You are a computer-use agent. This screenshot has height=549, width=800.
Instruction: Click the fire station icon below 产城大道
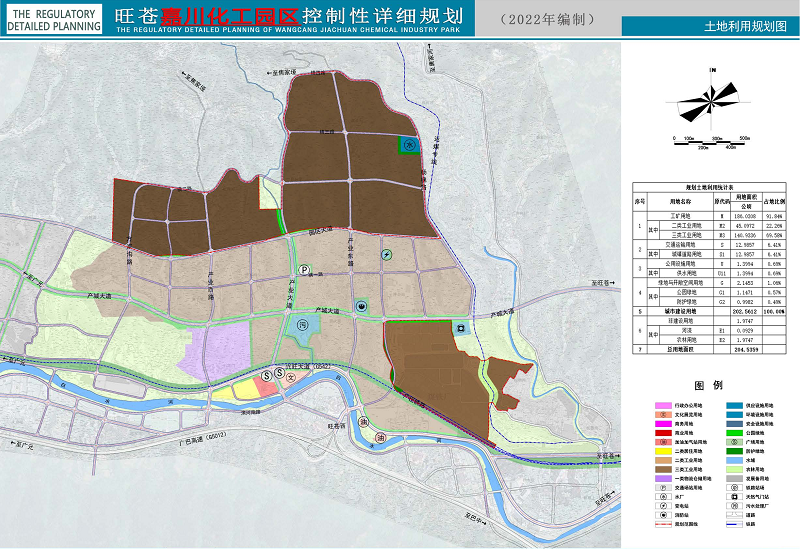point(361,306)
